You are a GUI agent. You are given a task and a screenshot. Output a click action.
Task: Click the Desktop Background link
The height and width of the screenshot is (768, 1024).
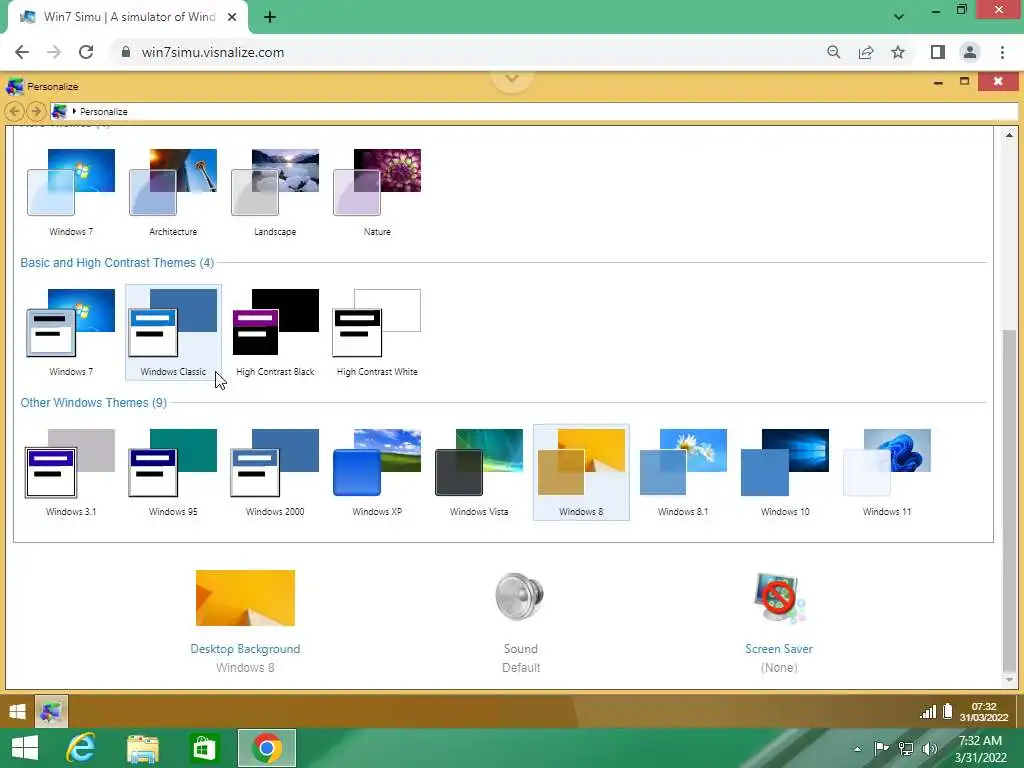click(x=245, y=648)
